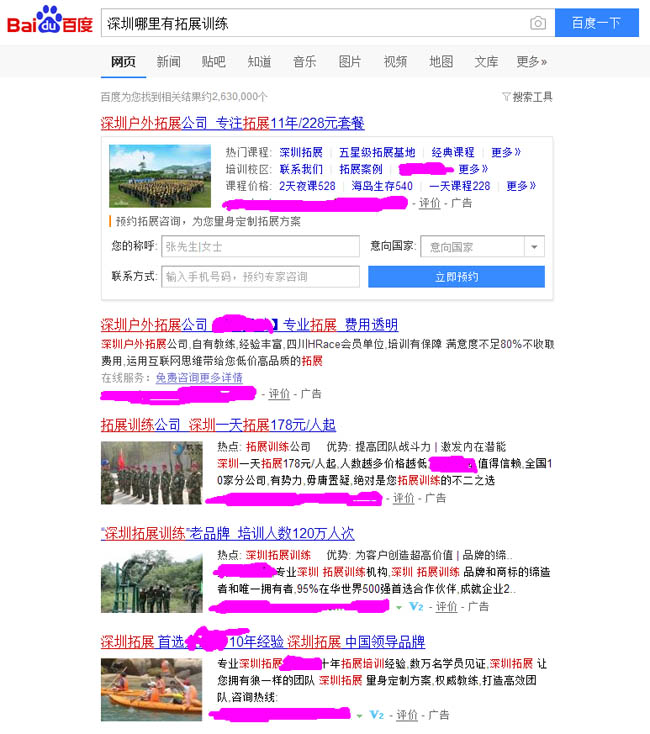The height and width of the screenshot is (734, 650).
Task: Click the V2 badge in the 老品牌 result
Action: pyautogui.click(x=416, y=607)
